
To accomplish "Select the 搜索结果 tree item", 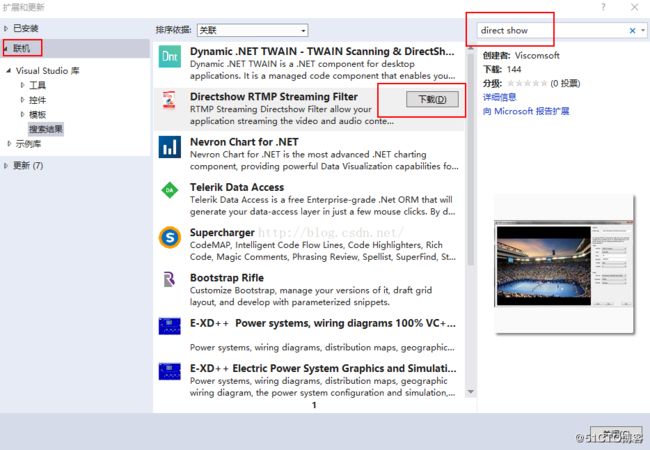I will [x=46, y=129].
